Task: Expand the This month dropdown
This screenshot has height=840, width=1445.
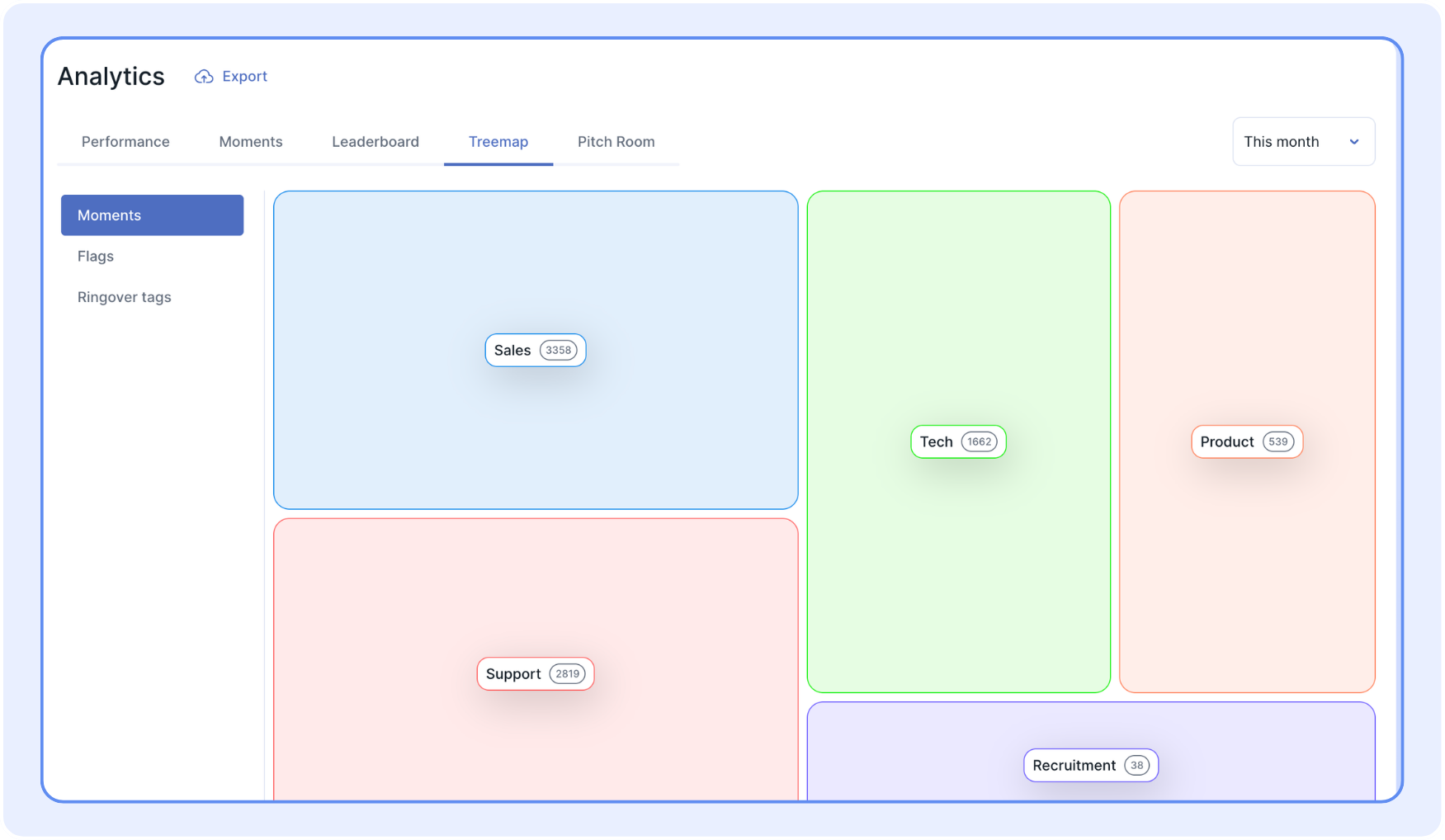Action: coord(1302,142)
